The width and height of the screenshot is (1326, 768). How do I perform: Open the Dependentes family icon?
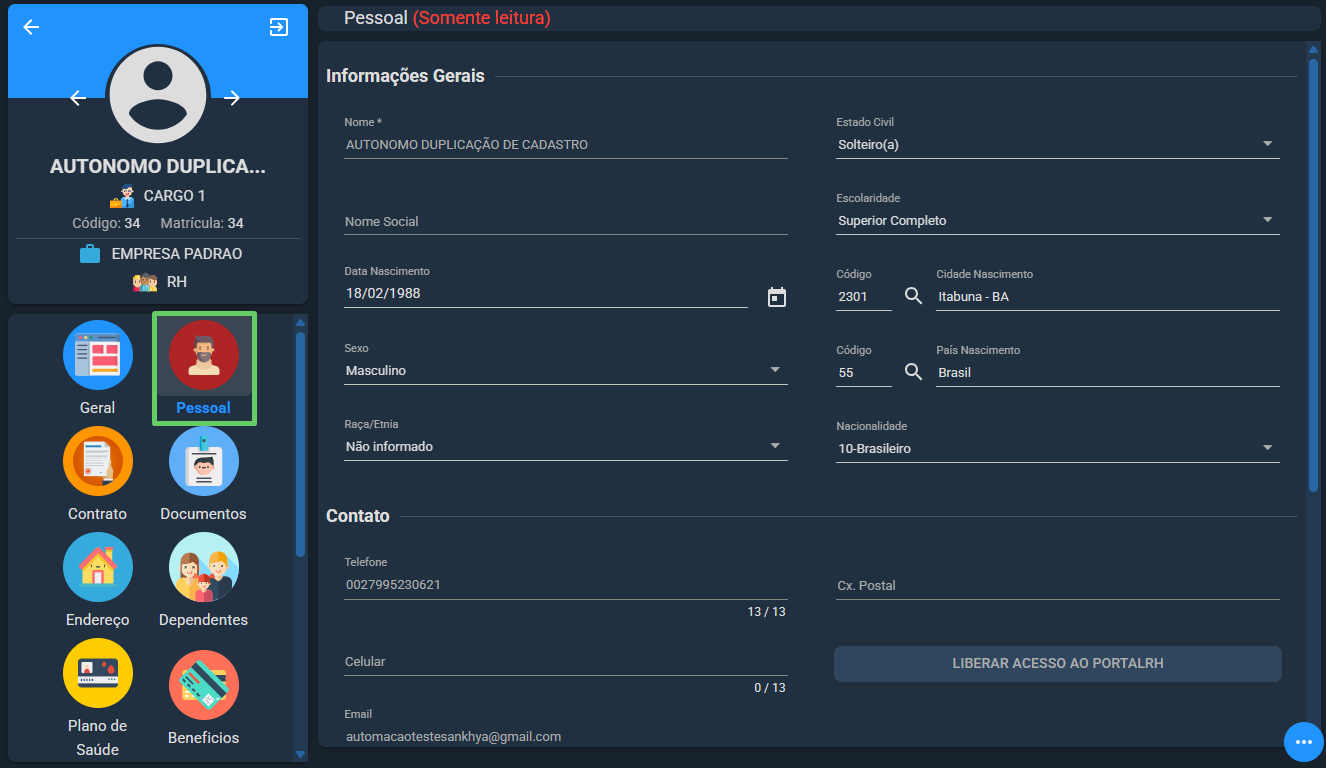204,567
